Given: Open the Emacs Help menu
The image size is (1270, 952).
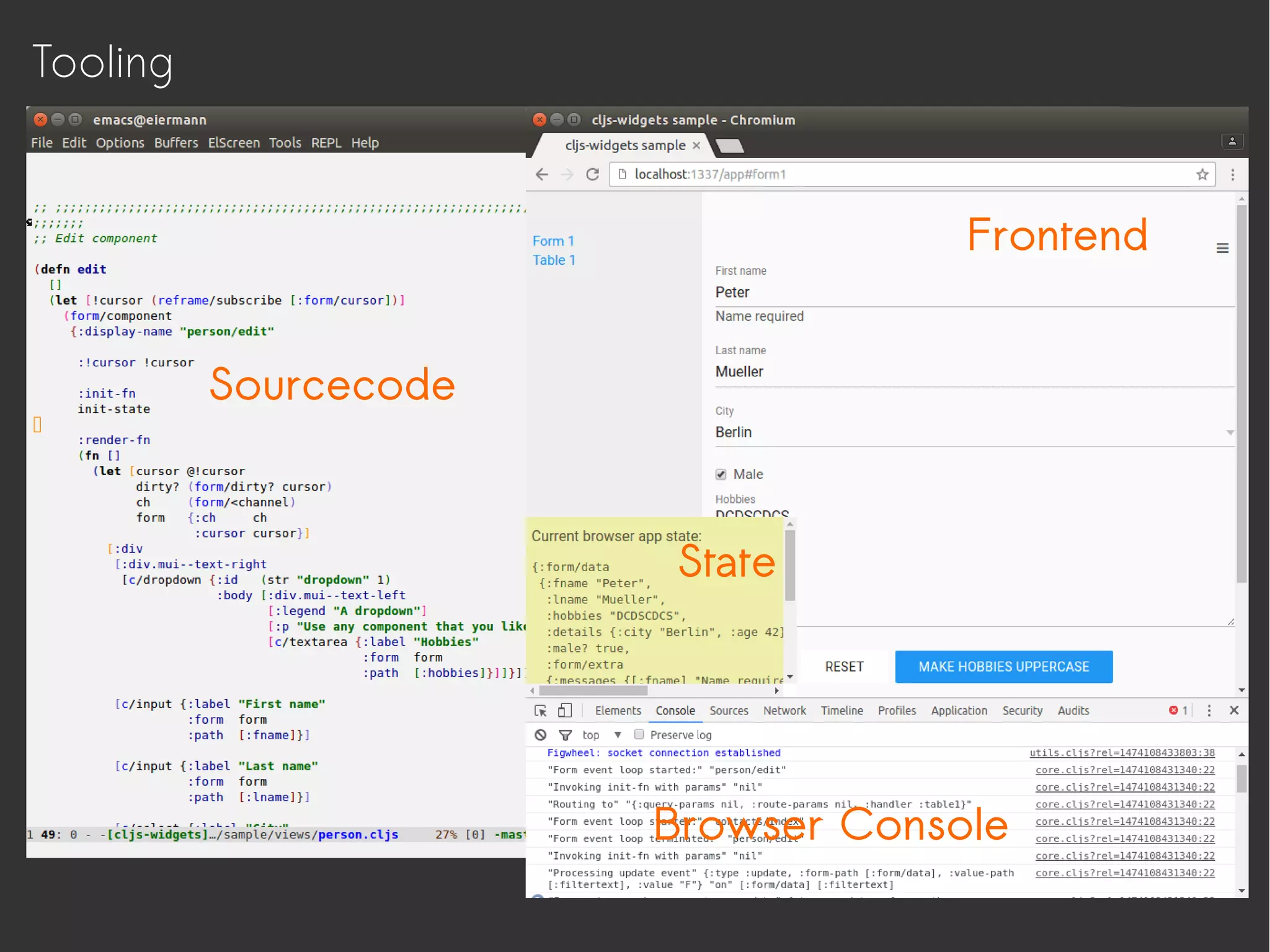Looking at the screenshot, I should 365,143.
